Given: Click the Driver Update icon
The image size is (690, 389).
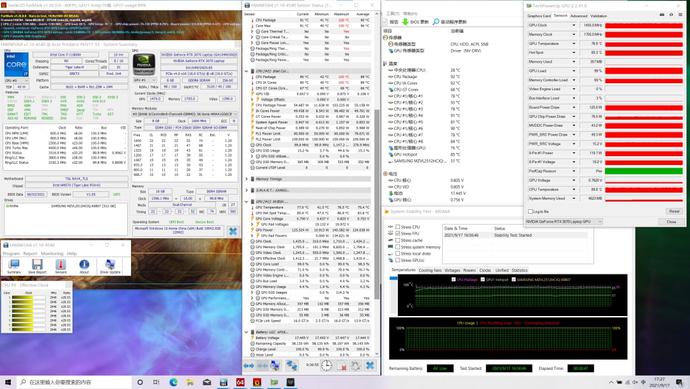Looking at the screenshot, I should click(x=110, y=266).
